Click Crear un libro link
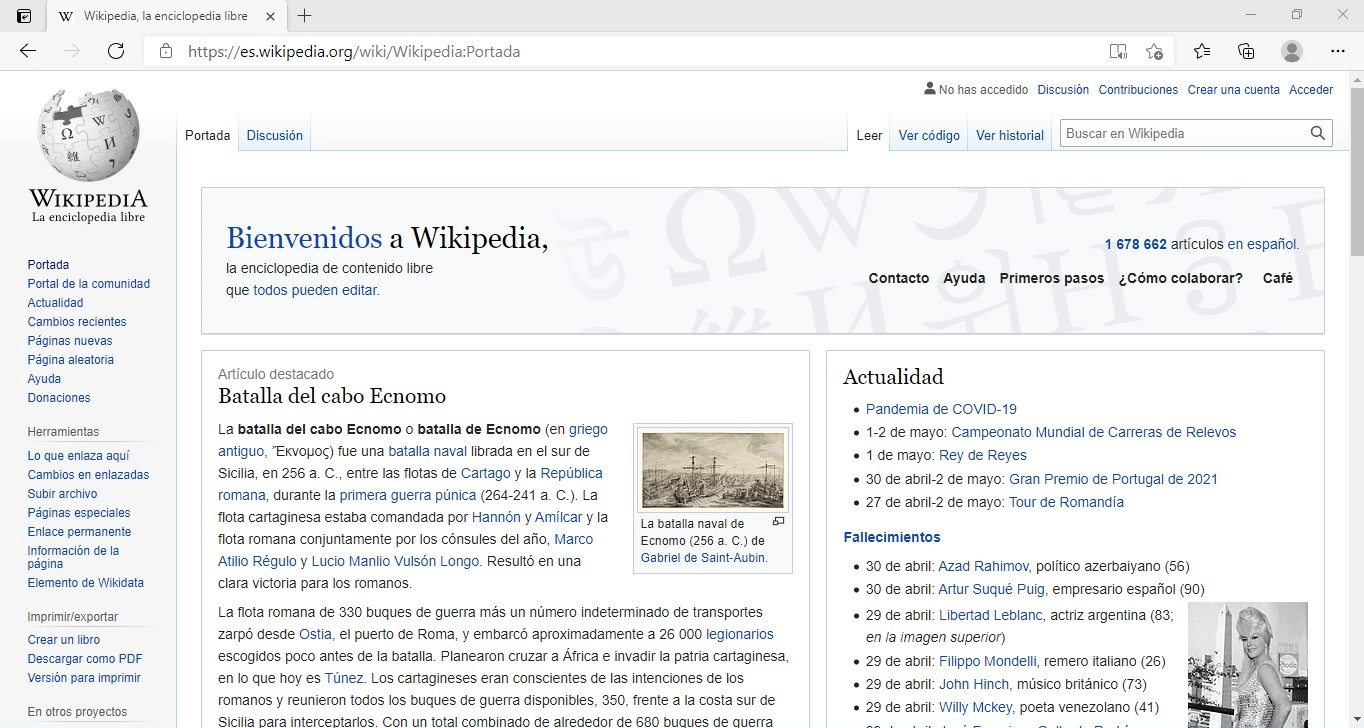The height and width of the screenshot is (728, 1364). click(64, 640)
